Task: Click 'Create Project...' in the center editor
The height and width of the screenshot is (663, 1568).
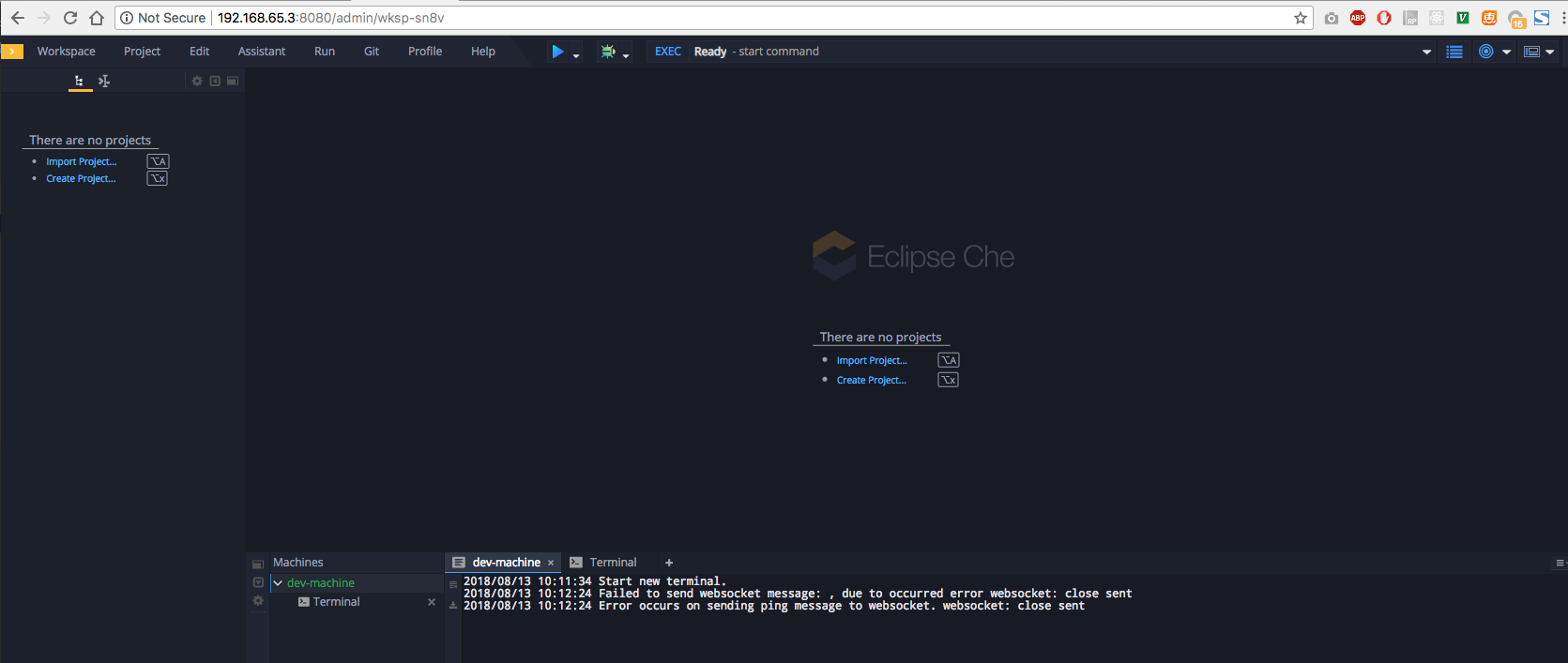Action: pos(872,381)
